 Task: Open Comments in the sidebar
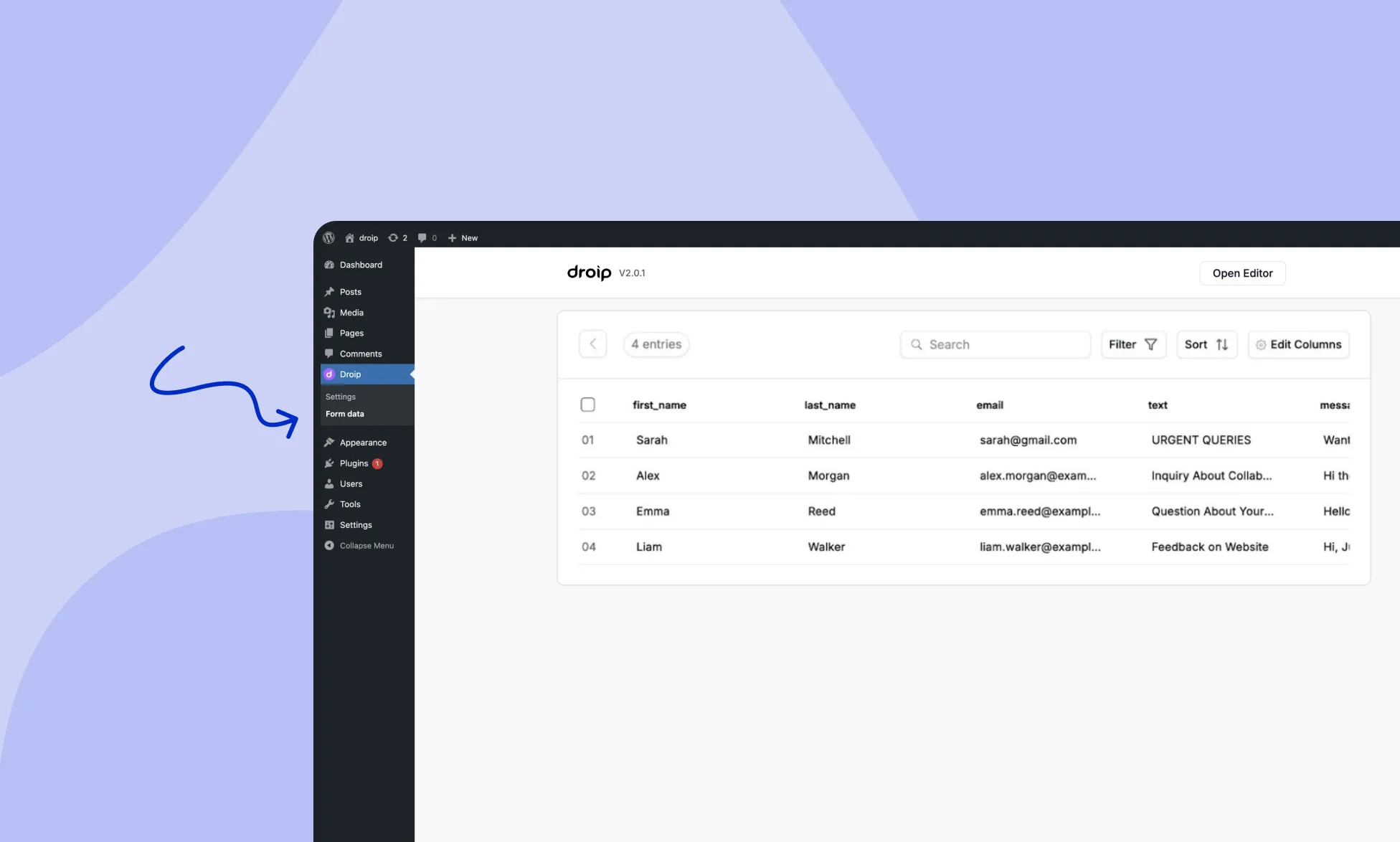pos(367,354)
